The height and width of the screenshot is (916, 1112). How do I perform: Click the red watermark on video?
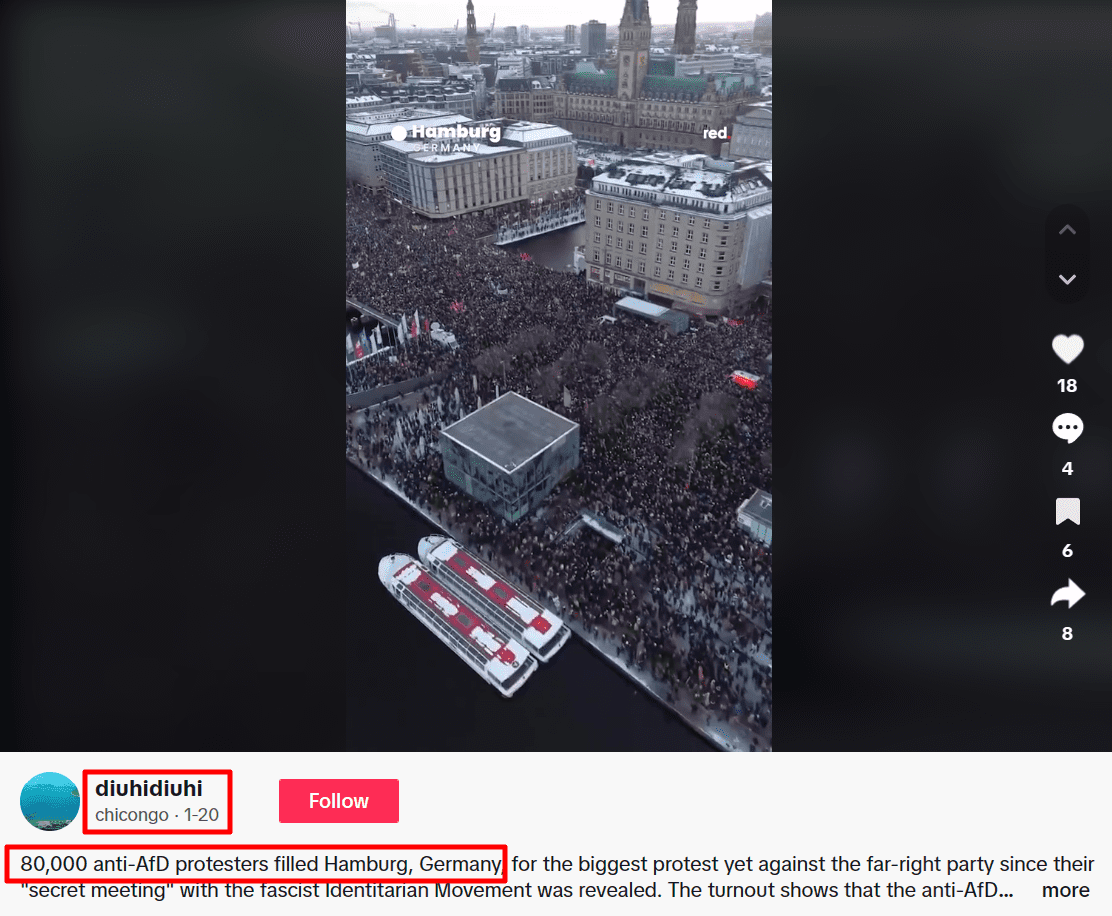715,133
